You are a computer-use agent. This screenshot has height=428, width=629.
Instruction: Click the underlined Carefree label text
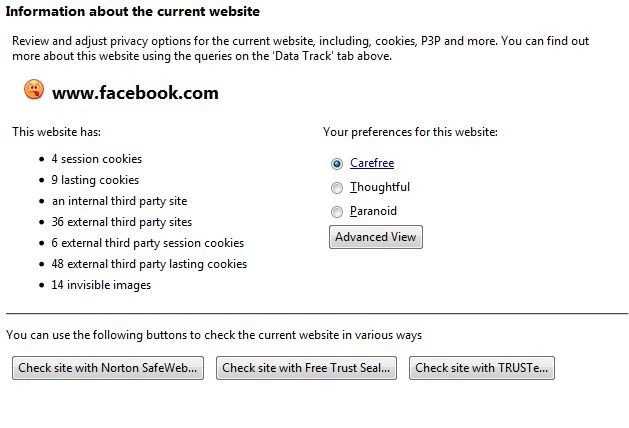(x=372, y=163)
